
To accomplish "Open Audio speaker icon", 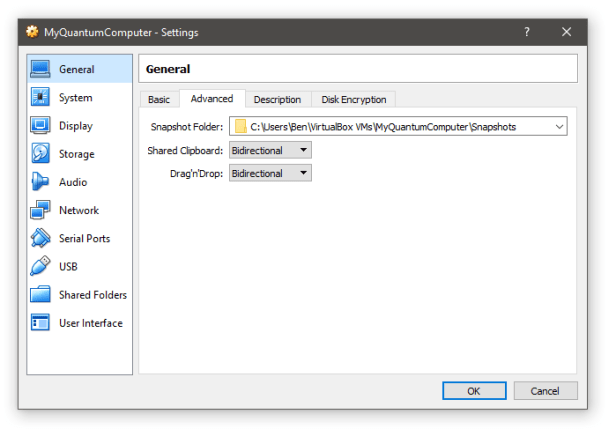I will (x=40, y=182).
